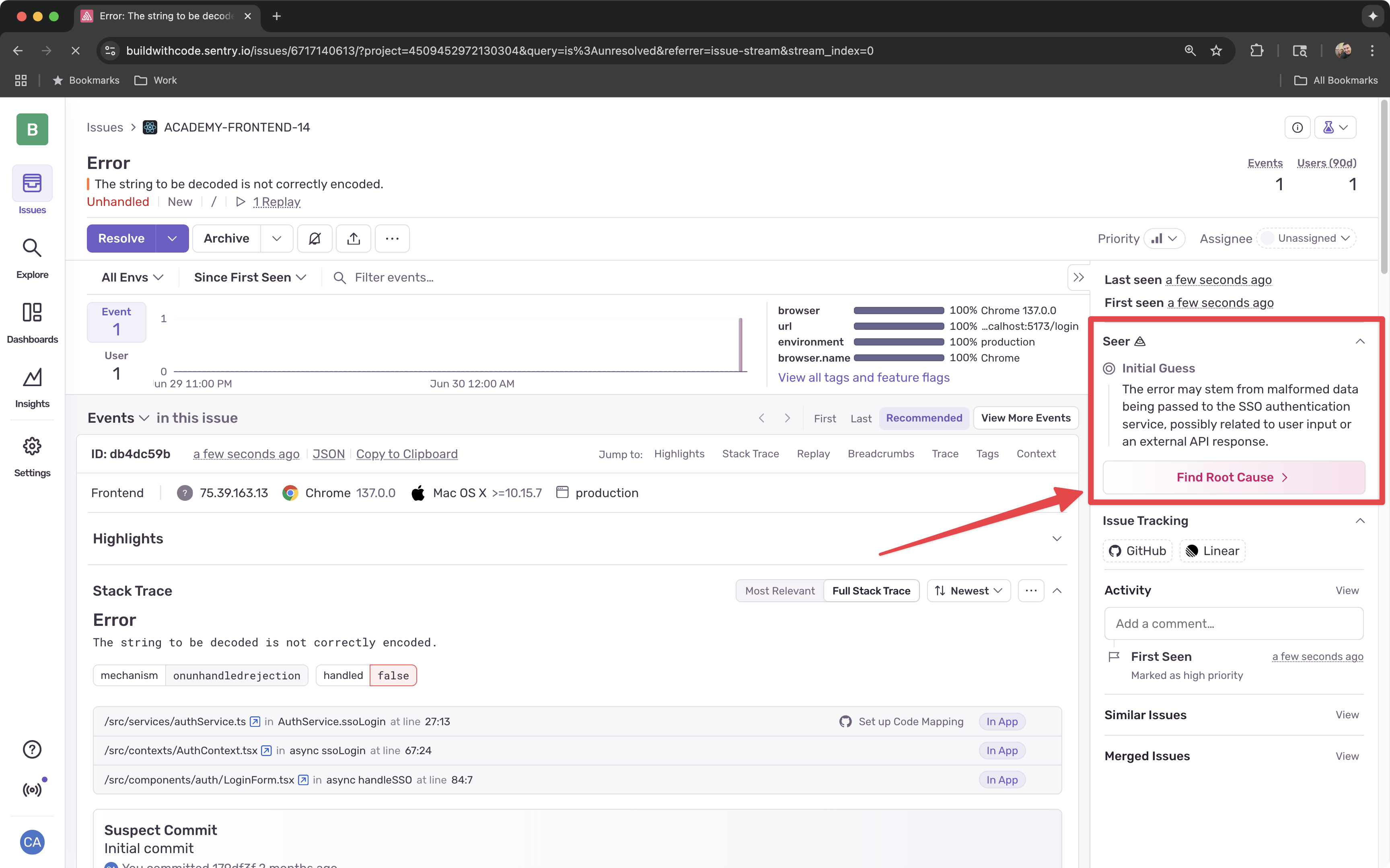Open the Since First Seen dropdown

250,277
